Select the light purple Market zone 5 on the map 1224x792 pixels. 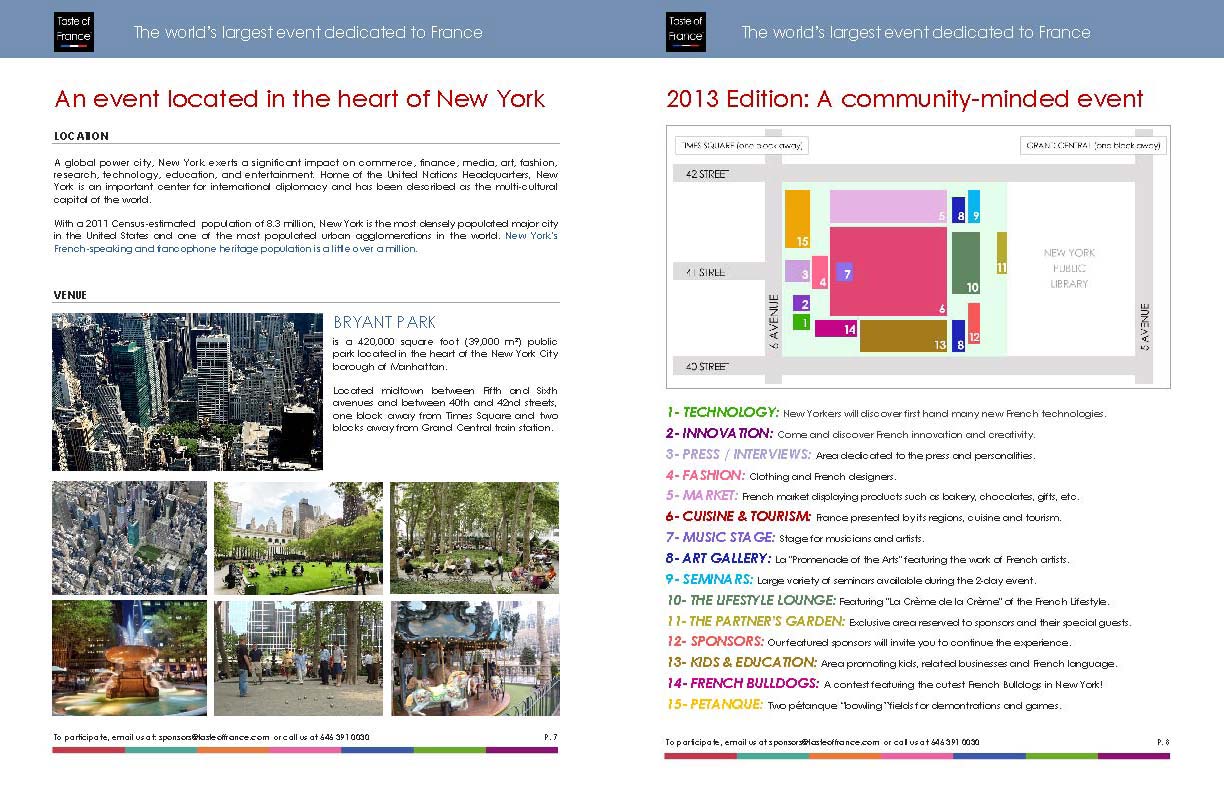888,206
